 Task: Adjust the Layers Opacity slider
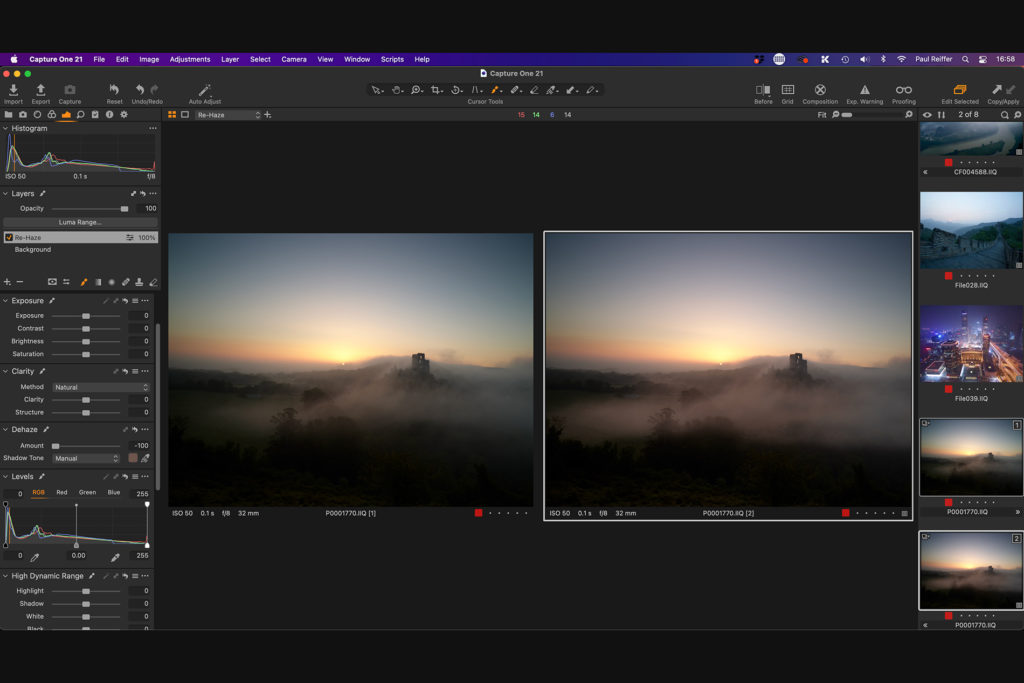pos(88,209)
